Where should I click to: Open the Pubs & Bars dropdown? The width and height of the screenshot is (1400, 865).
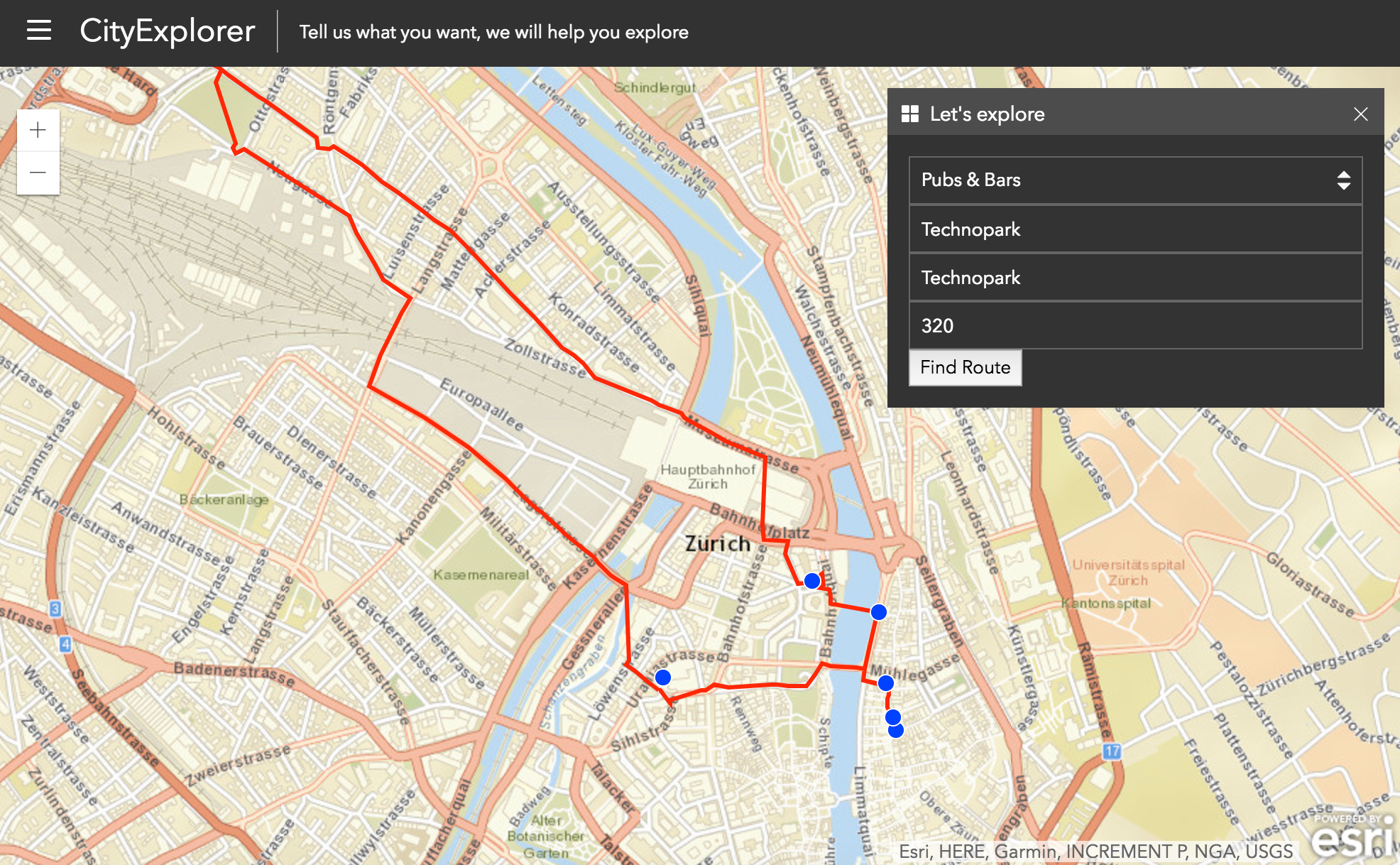[x=1134, y=180]
